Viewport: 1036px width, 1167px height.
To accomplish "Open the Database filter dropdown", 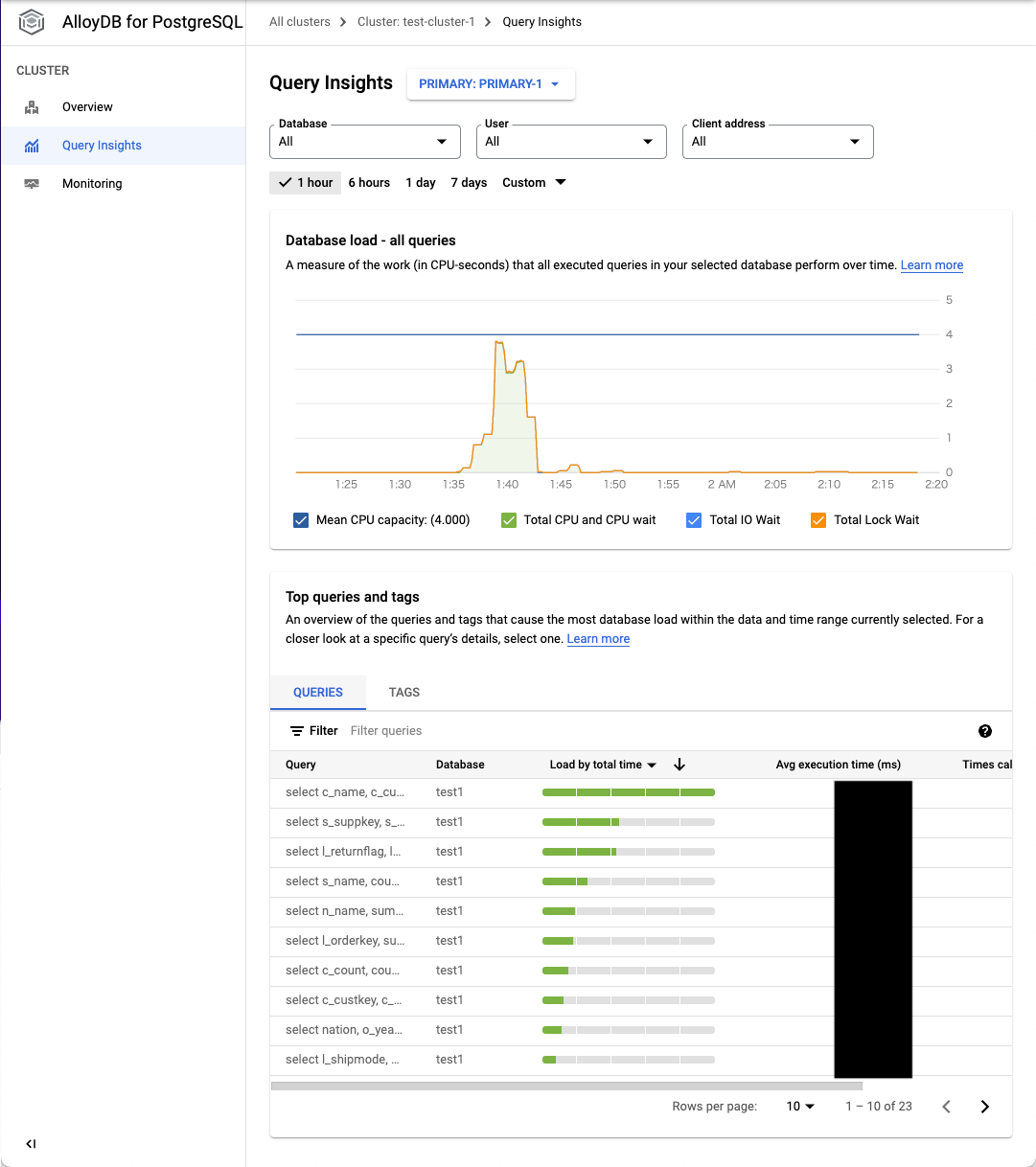I will 365,142.
